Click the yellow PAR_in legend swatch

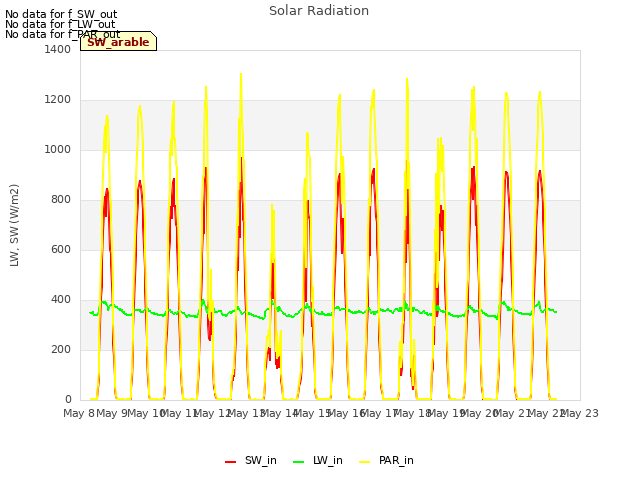coord(364,462)
